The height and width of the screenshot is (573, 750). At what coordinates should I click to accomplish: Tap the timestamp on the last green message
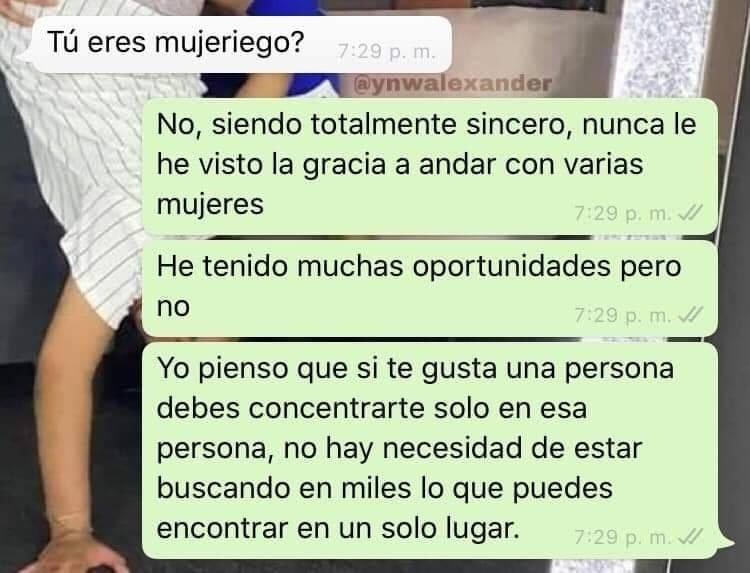pos(623,537)
